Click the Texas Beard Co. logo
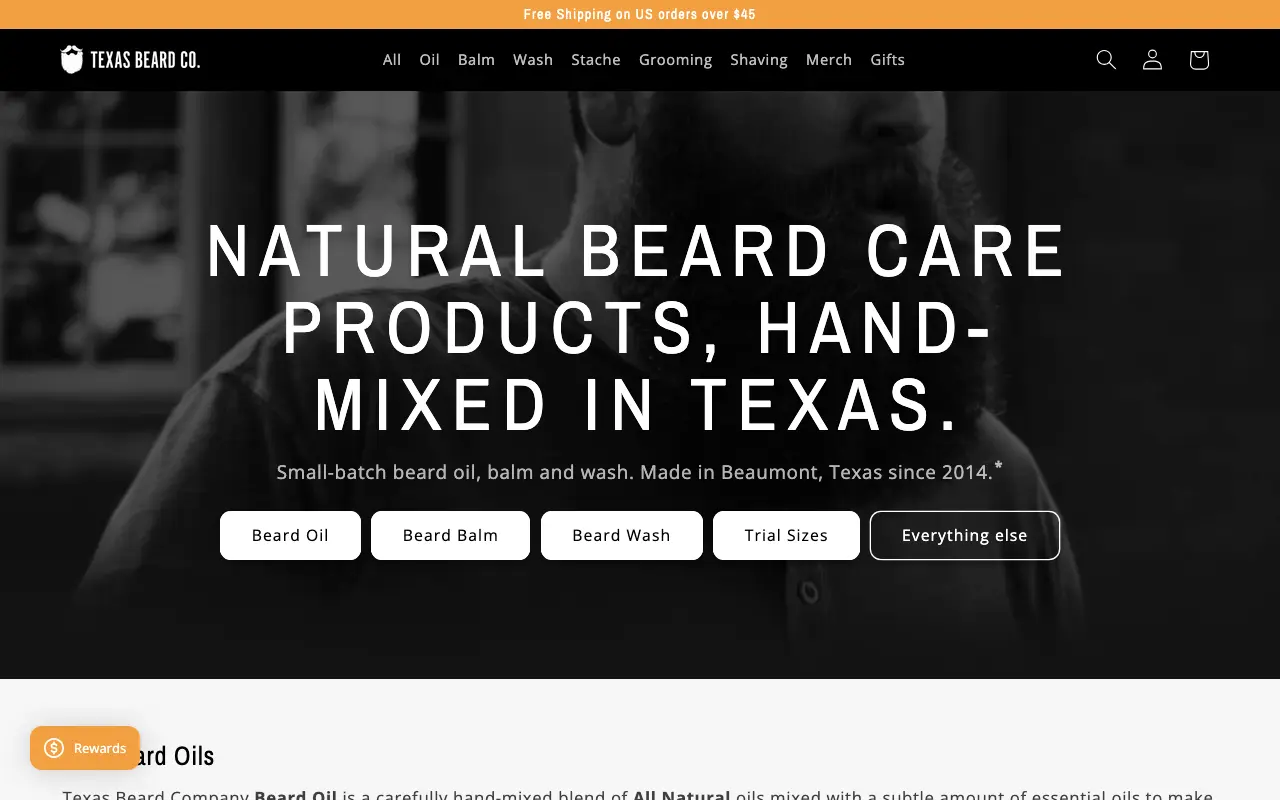The width and height of the screenshot is (1280, 800). tap(130, 60)
